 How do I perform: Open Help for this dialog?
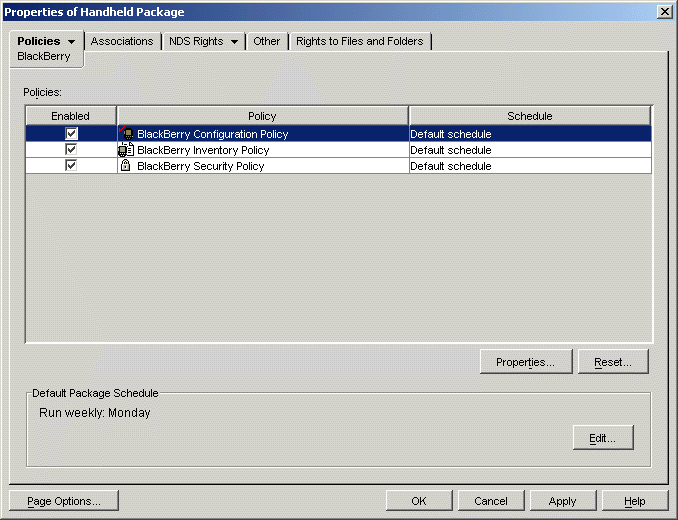tap(635, 501)
